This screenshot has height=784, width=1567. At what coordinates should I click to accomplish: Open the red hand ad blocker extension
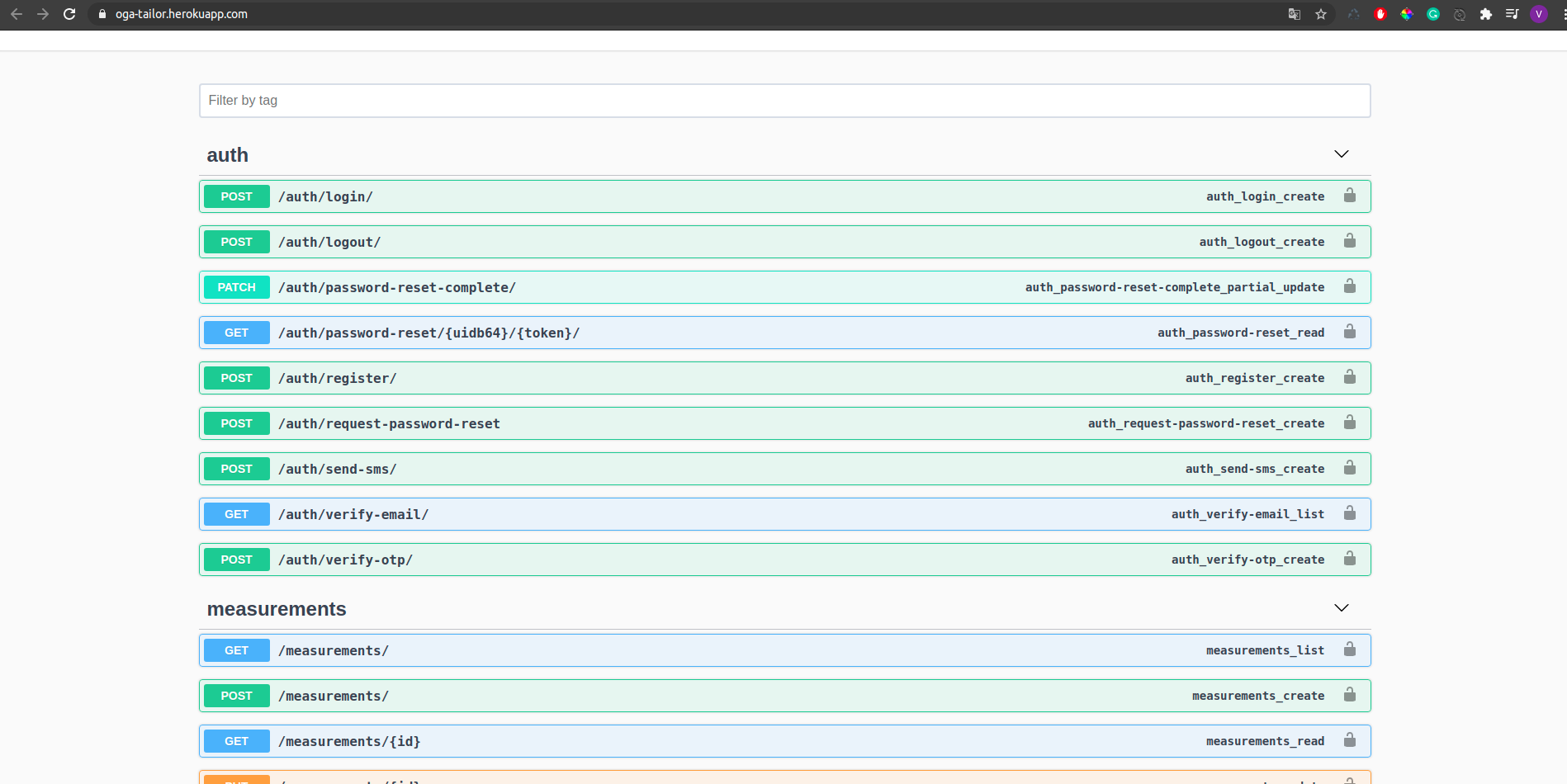point(1380,14)
